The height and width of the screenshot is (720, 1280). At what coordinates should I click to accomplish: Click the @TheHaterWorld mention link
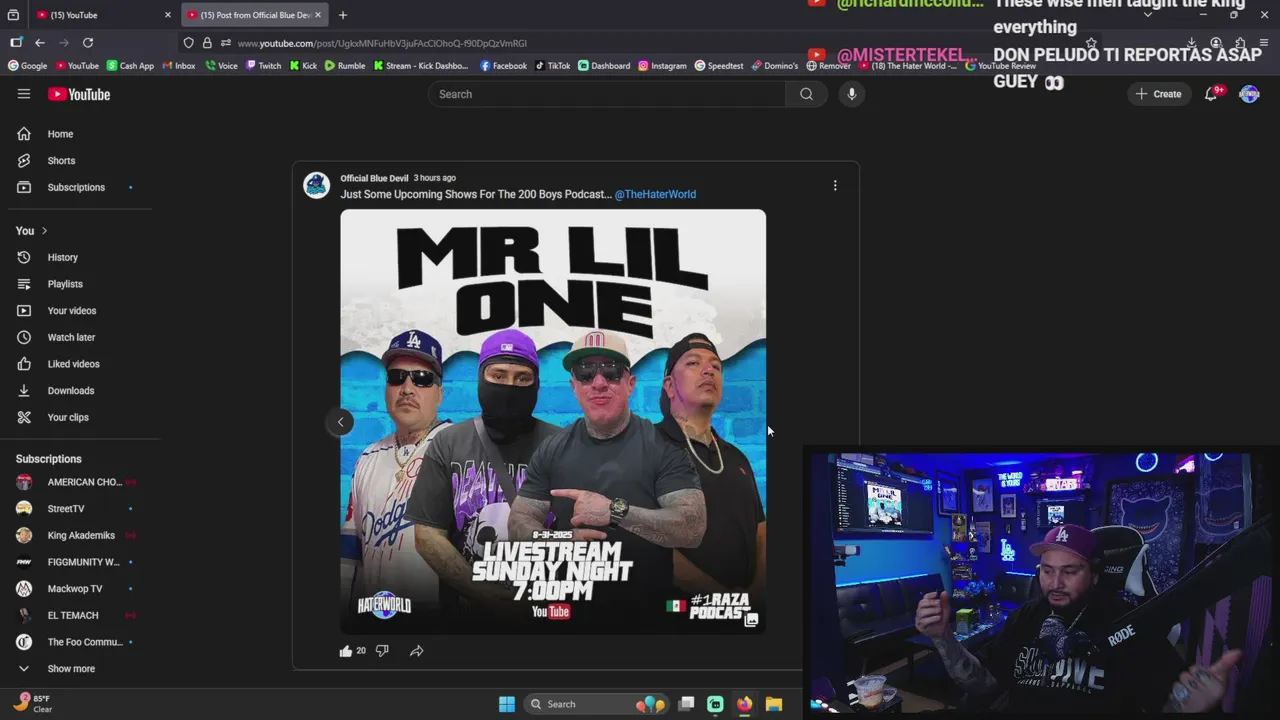[x=655, y=194]
